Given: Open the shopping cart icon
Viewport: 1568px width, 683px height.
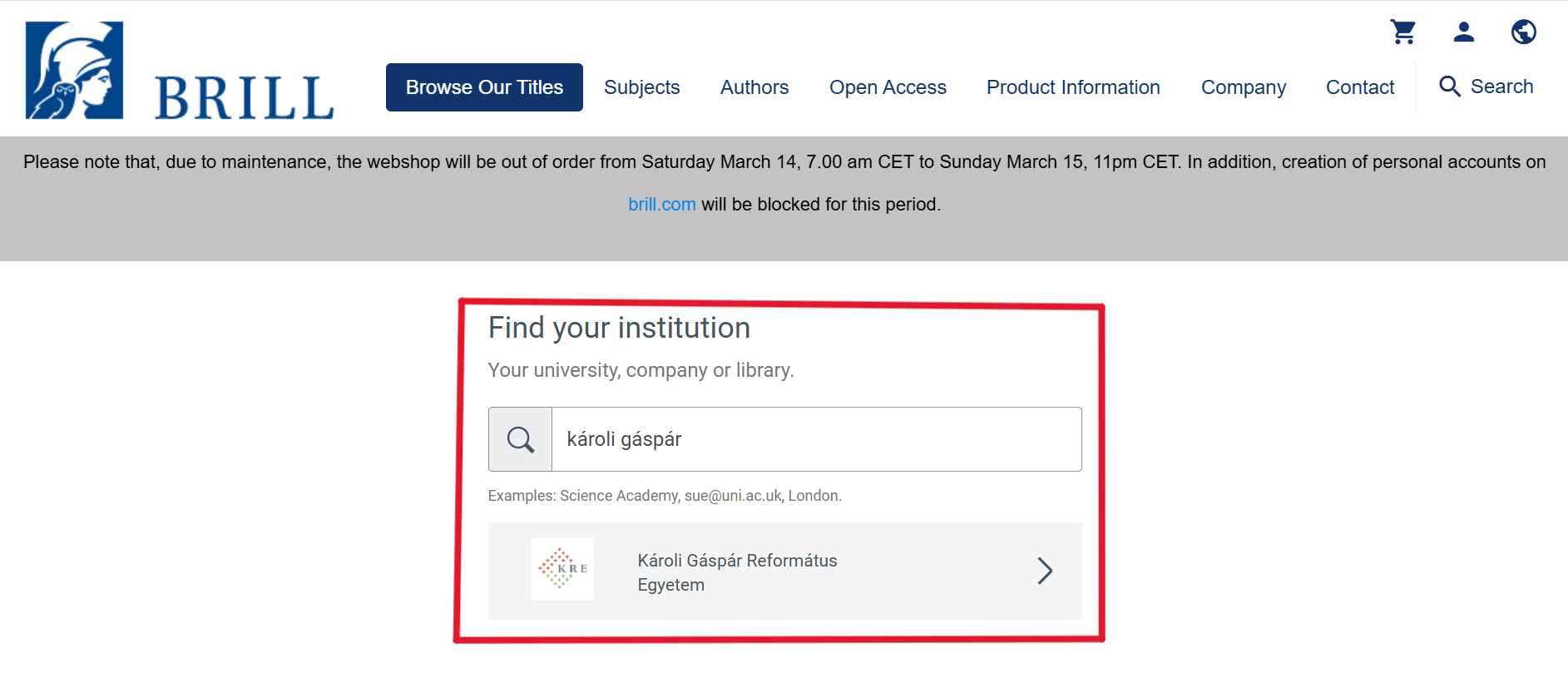Looking at the screenshot, I should (1403, 32).
